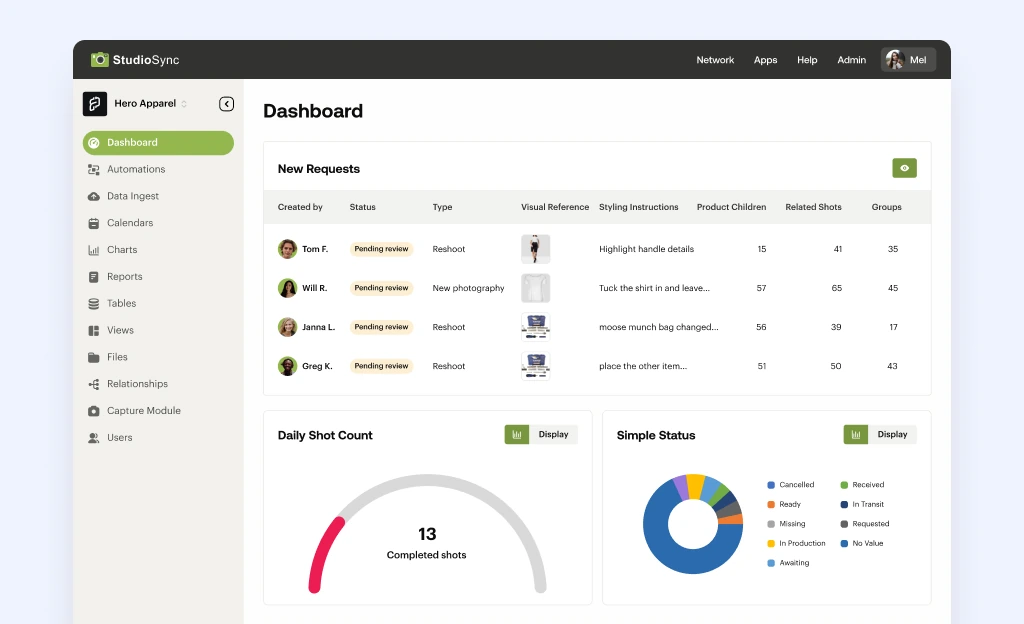The width and height of the screenshot is (1024, 624).
Task: Click the Files folder icon
Action: click(94, 357)
